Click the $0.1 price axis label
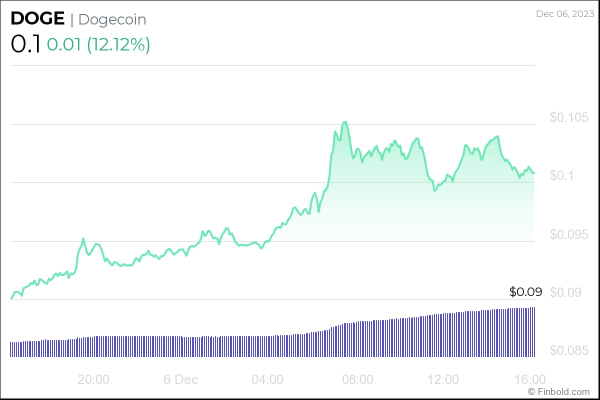The height and width of the screenshot is (400, 600). [562, 176]
